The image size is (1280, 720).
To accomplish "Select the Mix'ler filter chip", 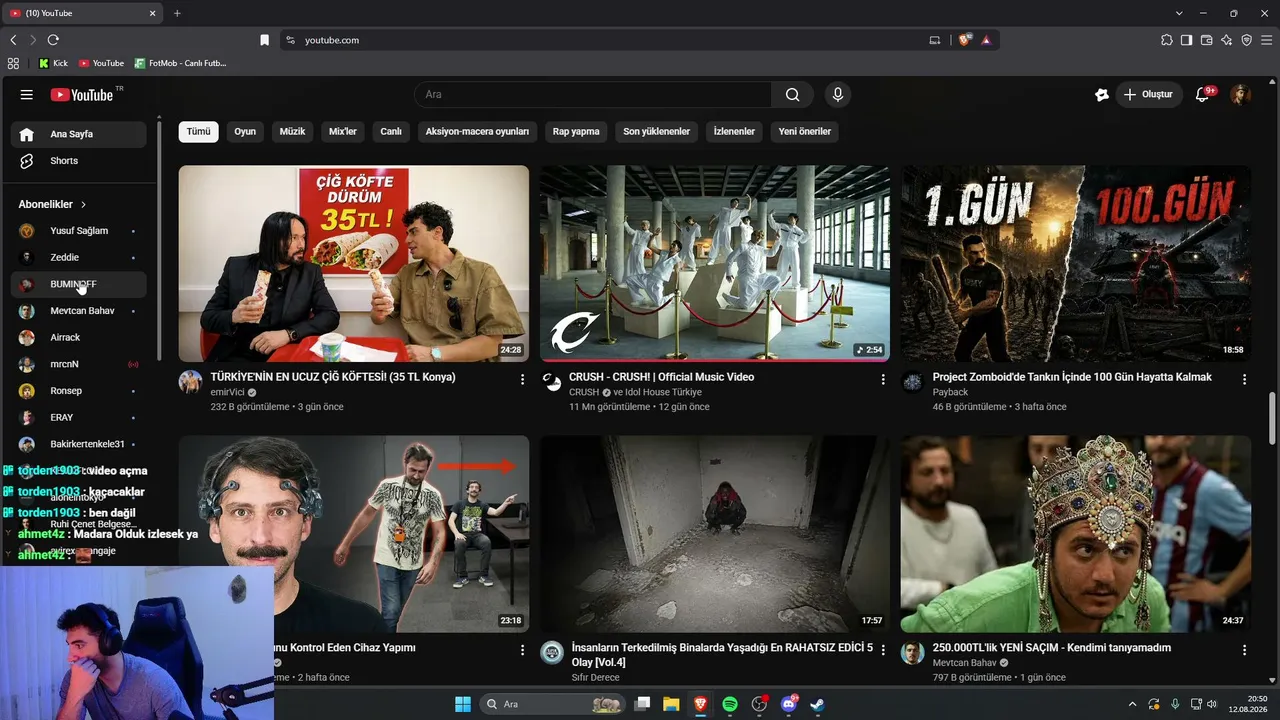I will click(x=343, y=131).
